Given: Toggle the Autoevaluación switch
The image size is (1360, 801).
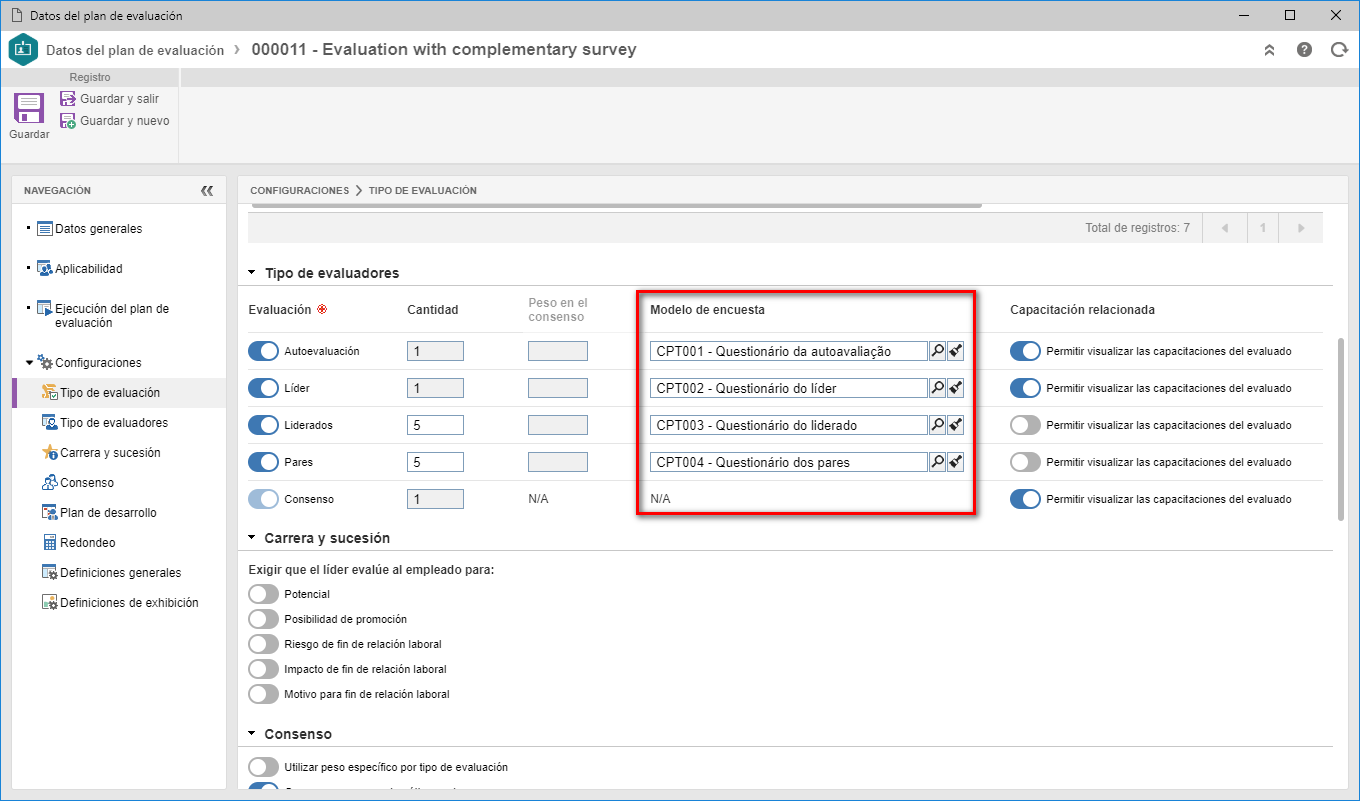Looking at the screenshot, I should tap(263, 351).
